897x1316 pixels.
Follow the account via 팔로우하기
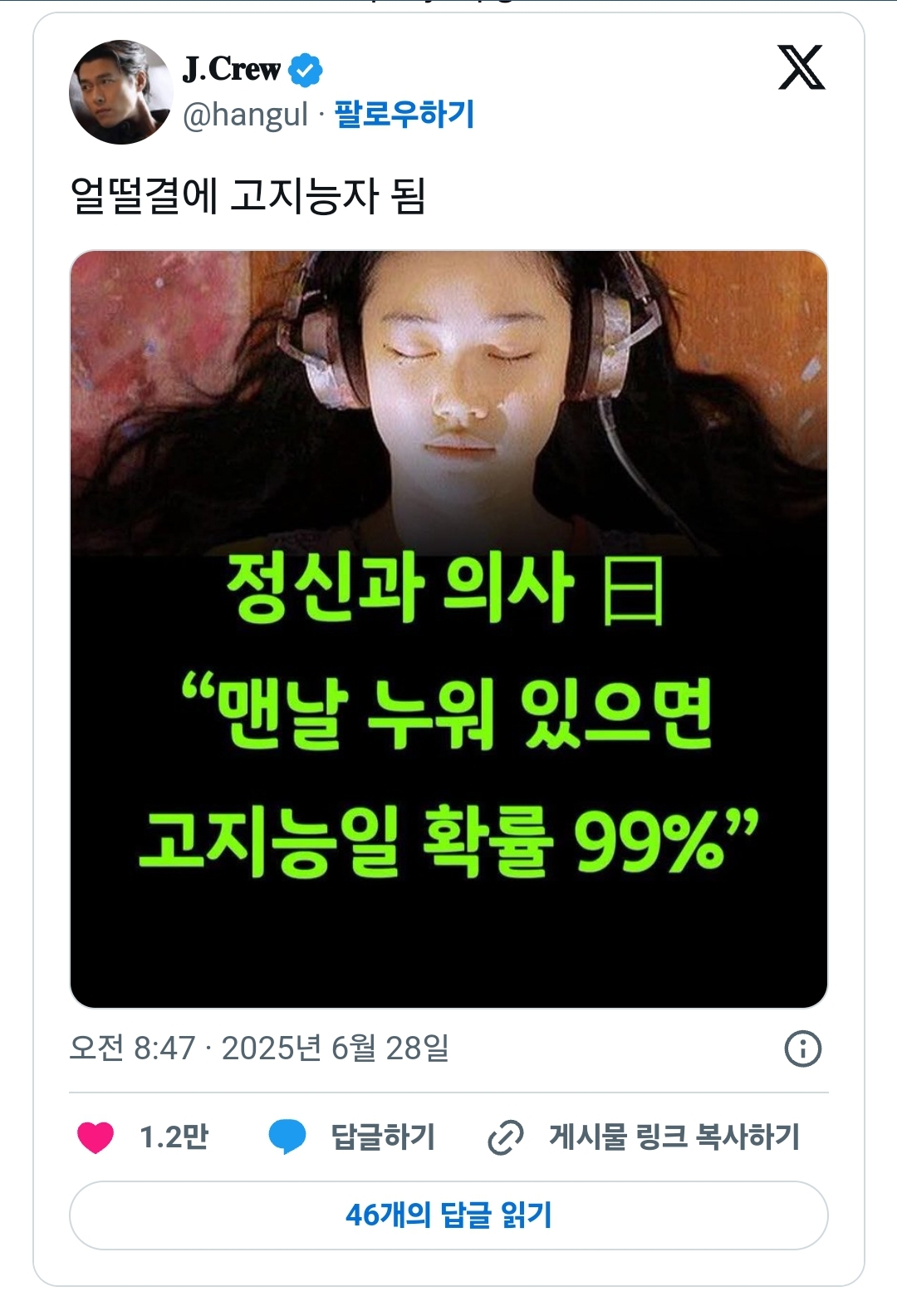tap(404, 114)
